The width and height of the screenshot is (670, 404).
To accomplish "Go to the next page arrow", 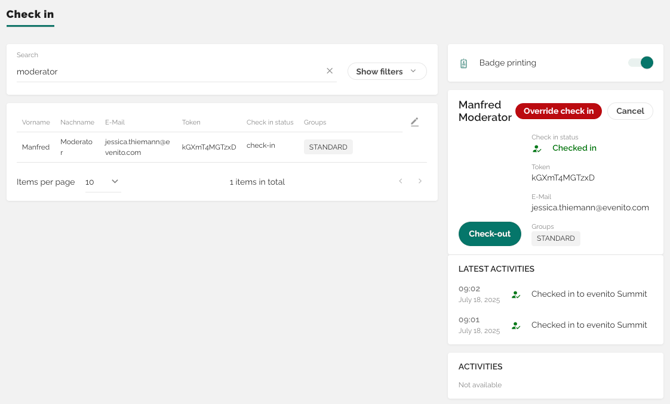I will [x=420, y=182].
